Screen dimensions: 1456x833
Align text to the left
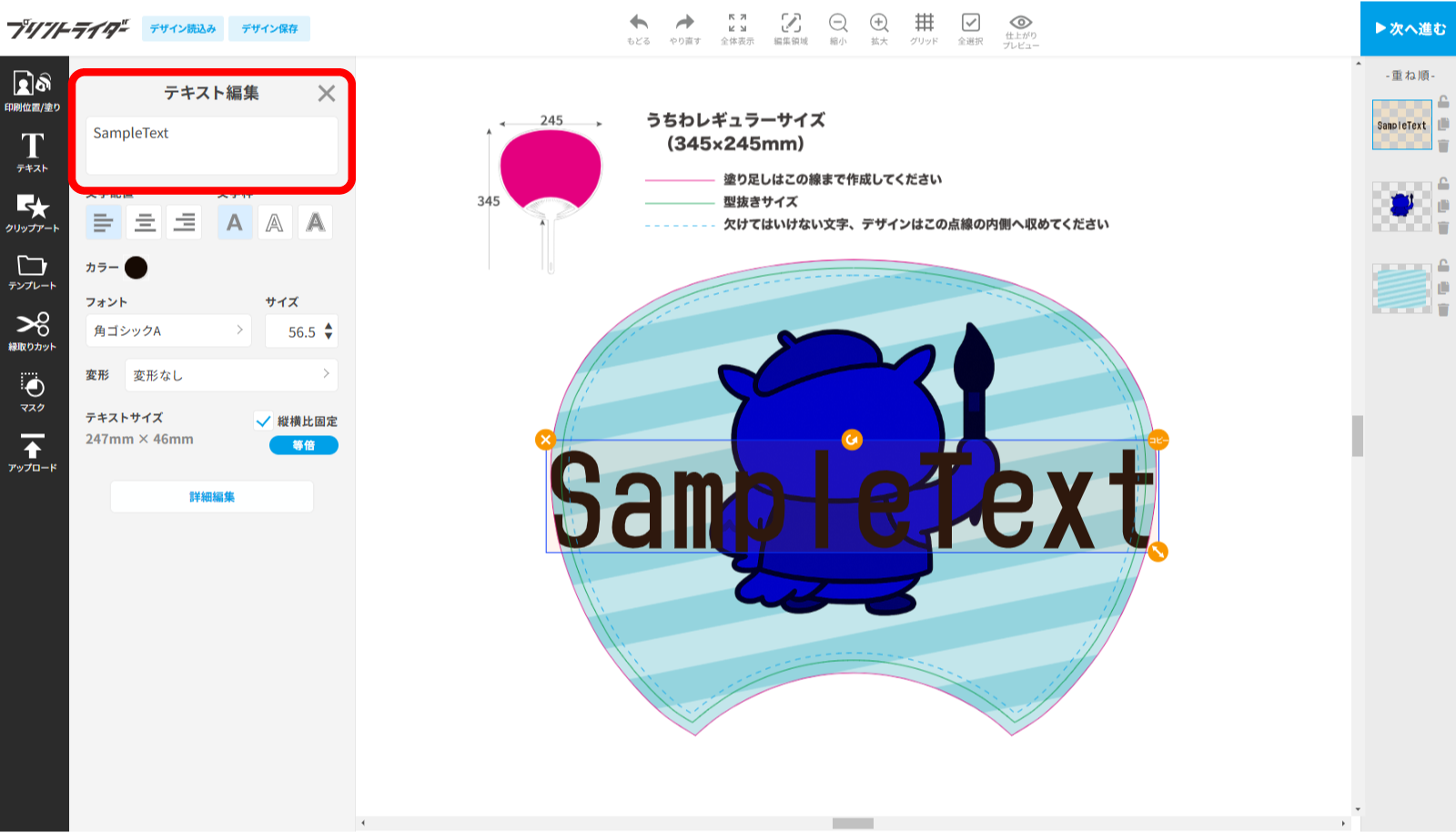(104, 222)
